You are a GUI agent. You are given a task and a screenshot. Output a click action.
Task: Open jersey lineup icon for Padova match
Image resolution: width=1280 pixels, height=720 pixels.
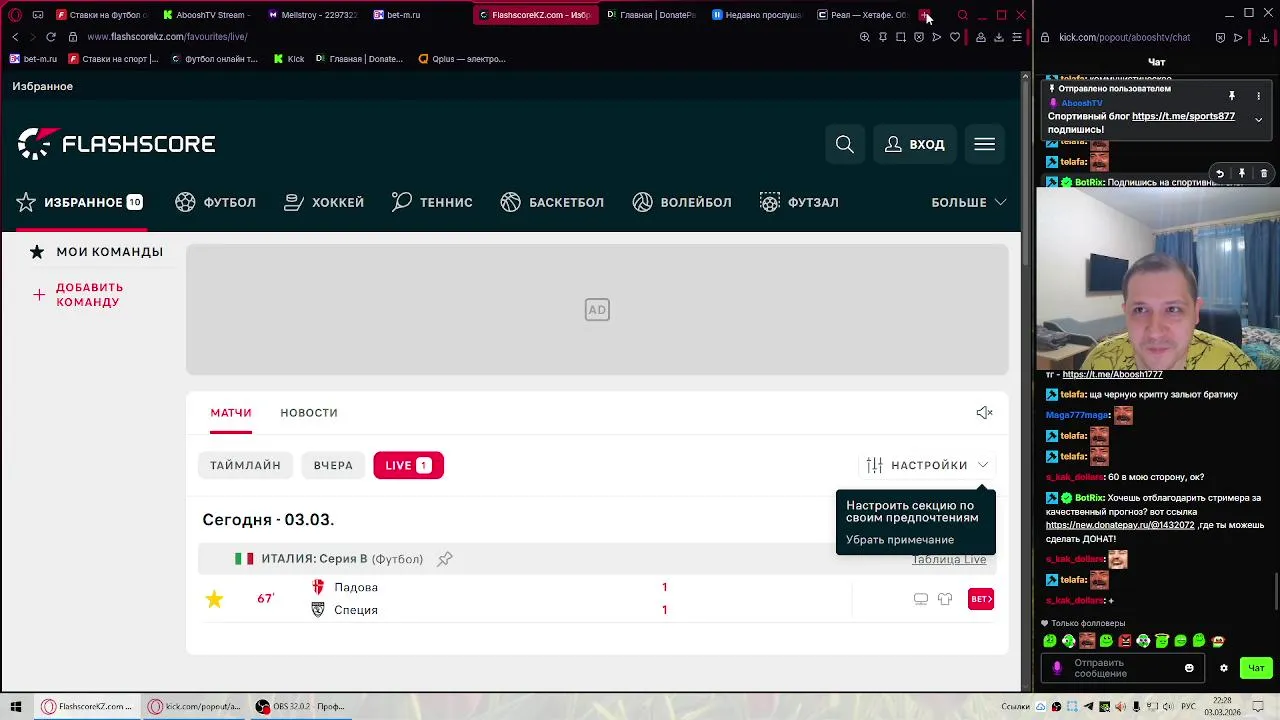tap(945, 599)
